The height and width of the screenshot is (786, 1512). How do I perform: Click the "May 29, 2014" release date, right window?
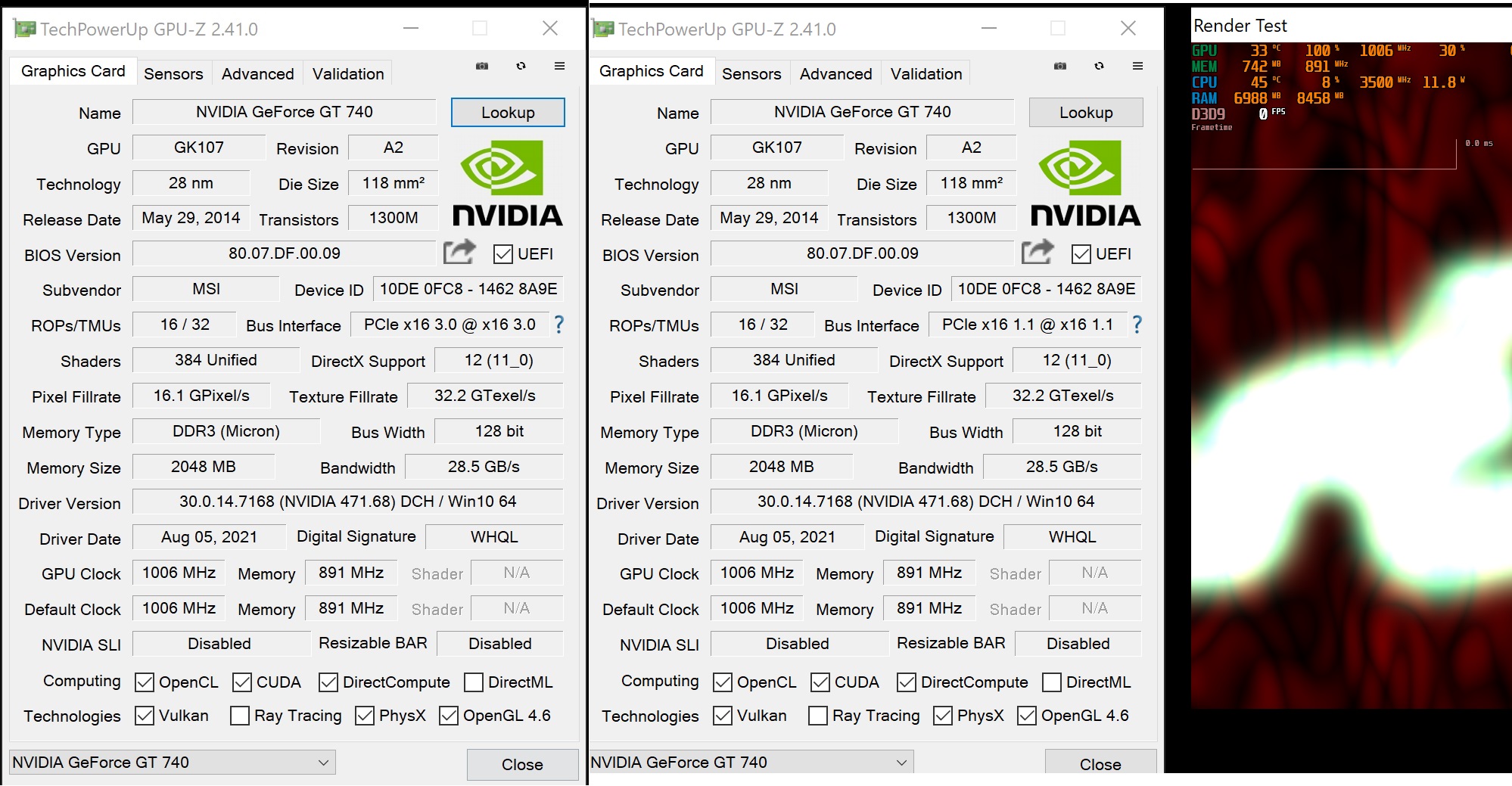pyautogui.click(x=769, y=218)
